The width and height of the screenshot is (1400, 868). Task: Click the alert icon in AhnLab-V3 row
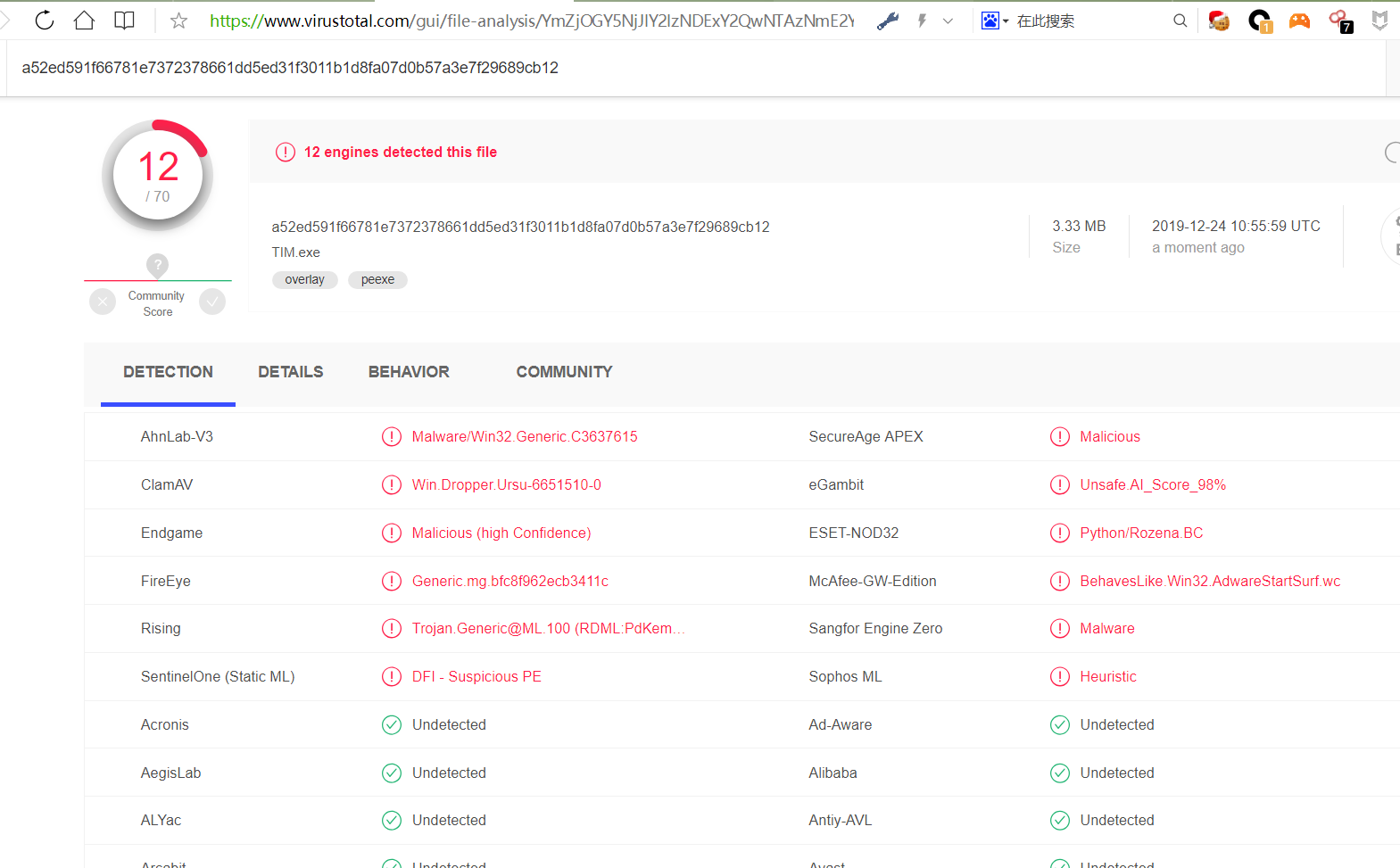(392, 436)
